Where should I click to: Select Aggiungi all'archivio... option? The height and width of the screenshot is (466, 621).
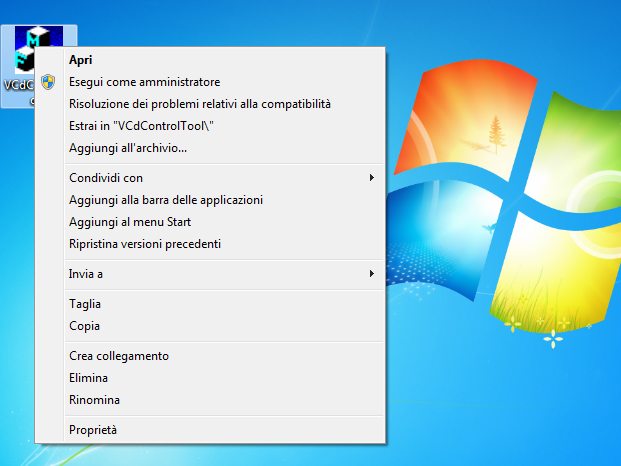[x=128, y=148]
